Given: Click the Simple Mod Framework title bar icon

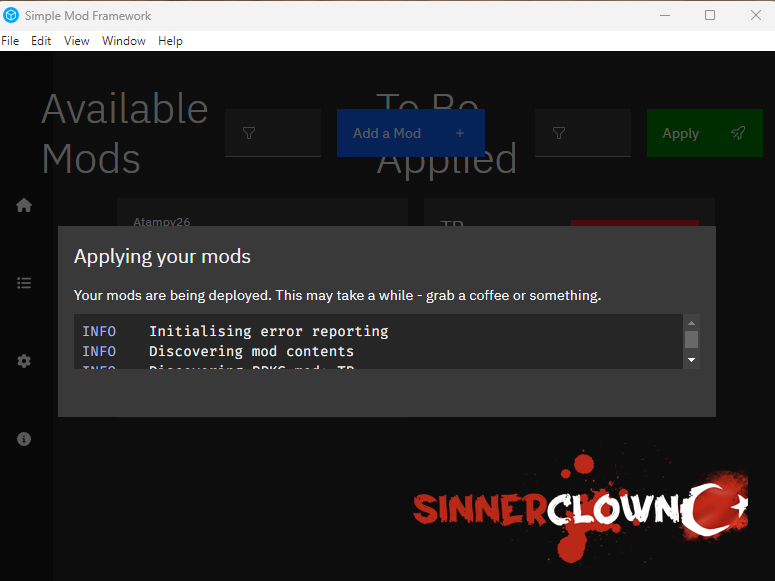Looking at the screenshot, I should click(x=12, y=15).
